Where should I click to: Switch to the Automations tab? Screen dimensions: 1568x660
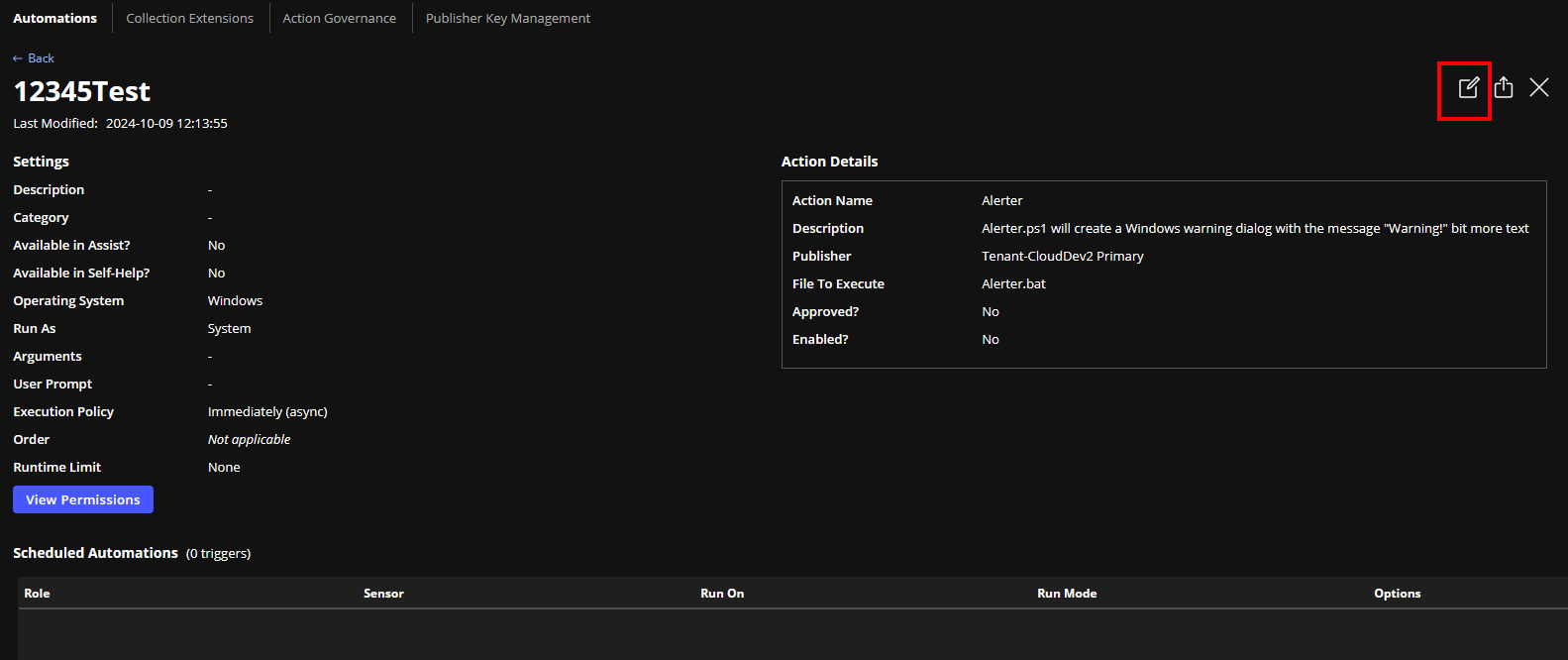[x=55, y=18]
